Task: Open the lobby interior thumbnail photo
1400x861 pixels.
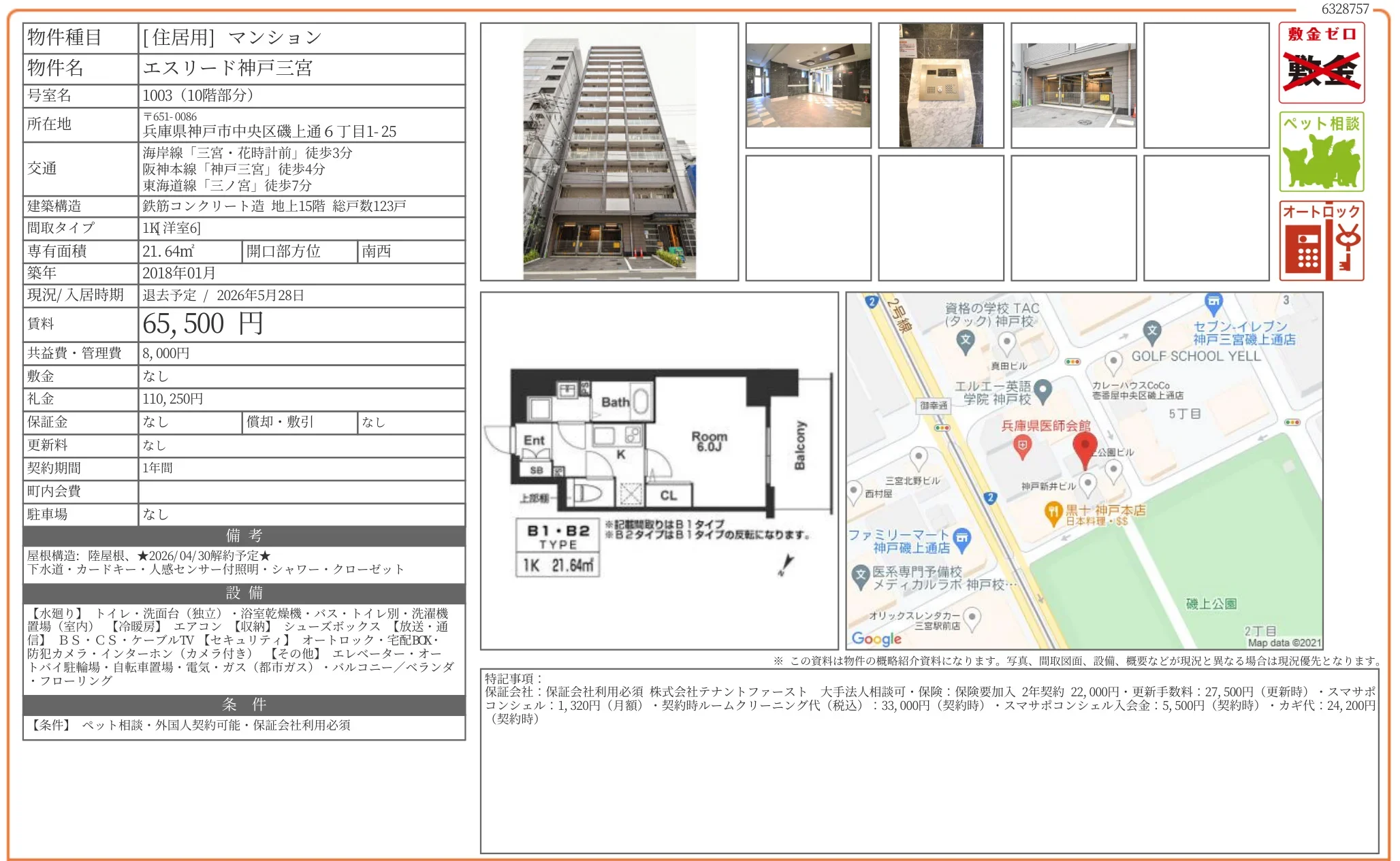Action: [x=808, y=86]
